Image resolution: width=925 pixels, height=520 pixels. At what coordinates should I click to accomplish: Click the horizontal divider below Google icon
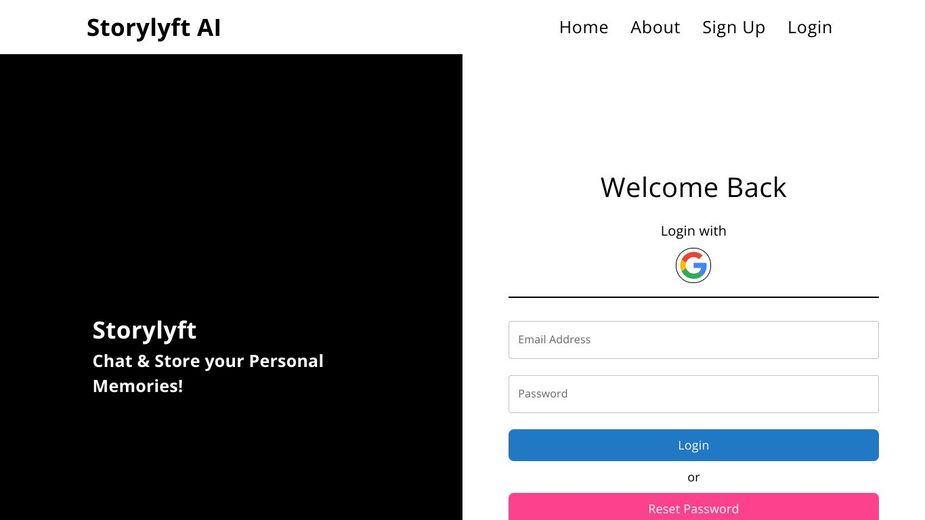click(693, 297)
